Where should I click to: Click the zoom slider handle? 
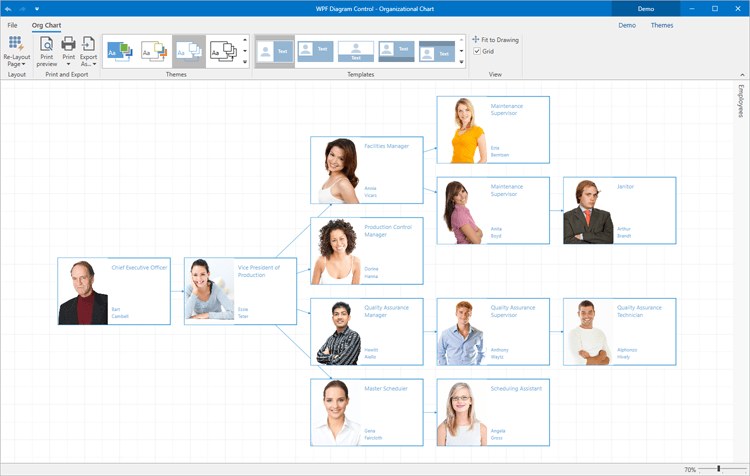click(718, 469)
